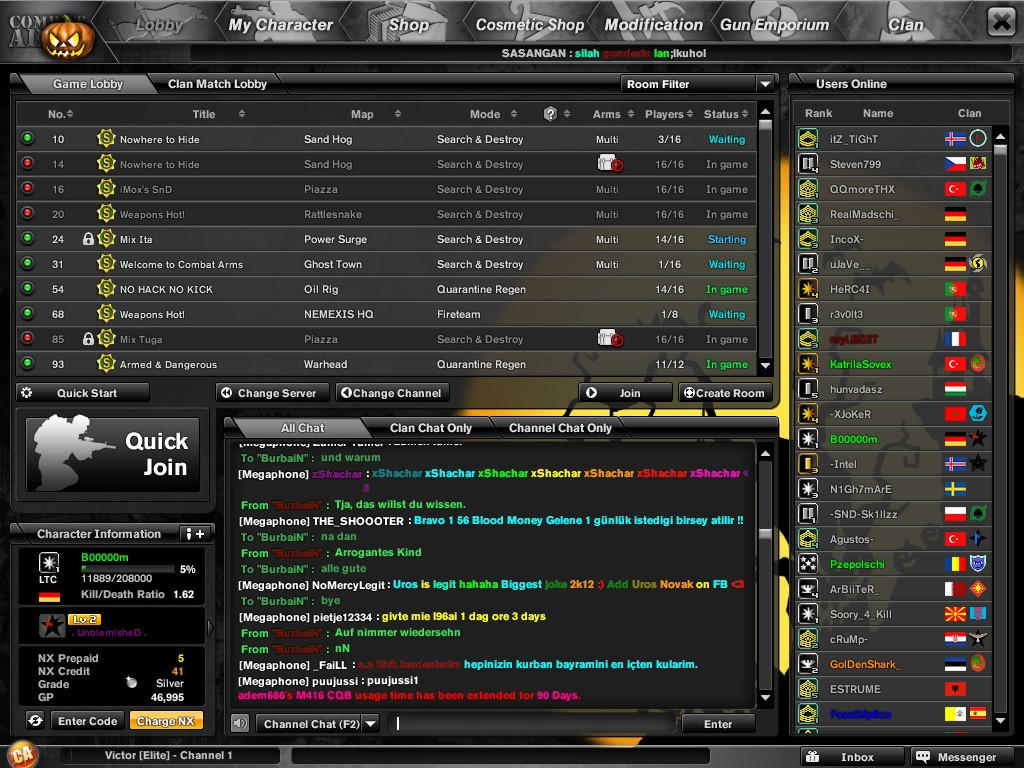The width and height of the screenshot is (1024, 768).
Task: Click the large Quick Join button
Action: [x=112, y=454]
